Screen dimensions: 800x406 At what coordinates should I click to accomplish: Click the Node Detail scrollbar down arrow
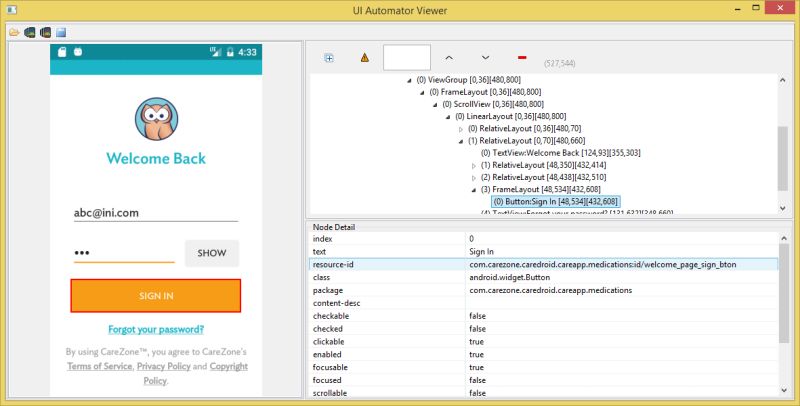tap(784, 391)
